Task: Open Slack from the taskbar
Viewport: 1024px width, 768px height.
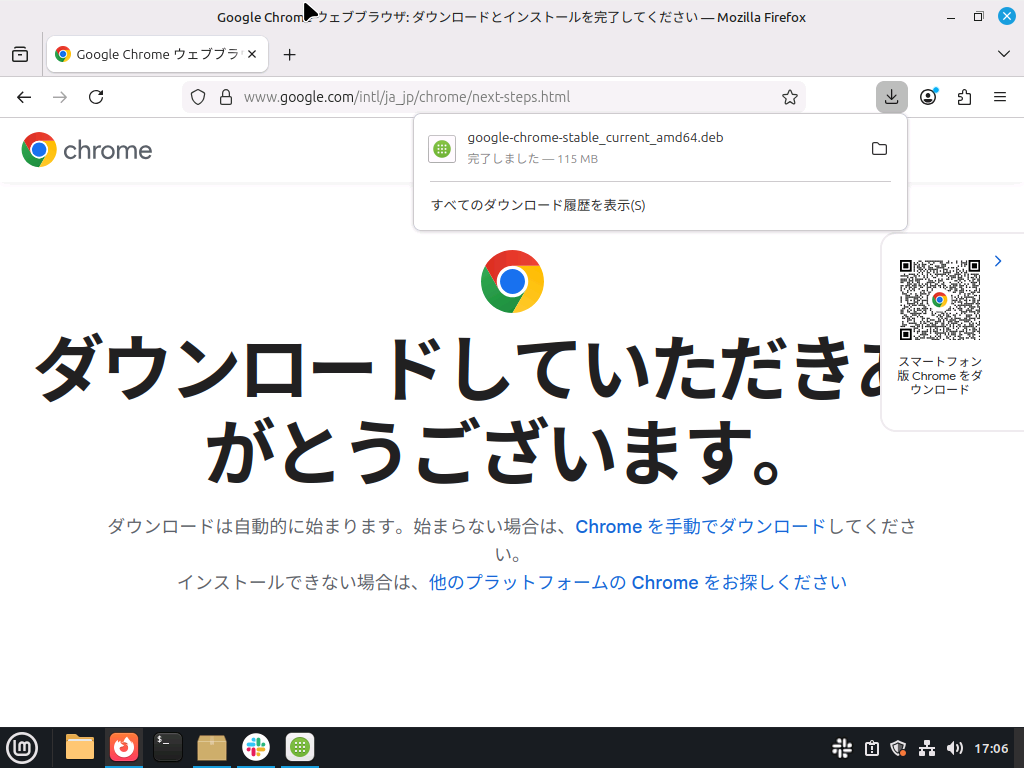Action: 255,747
